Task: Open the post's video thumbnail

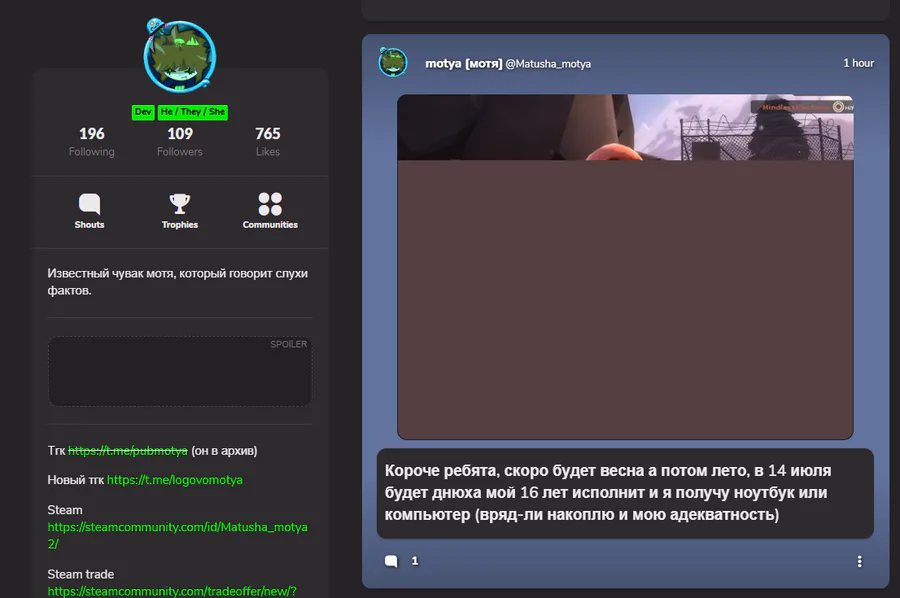Action: tap(625, 267)
